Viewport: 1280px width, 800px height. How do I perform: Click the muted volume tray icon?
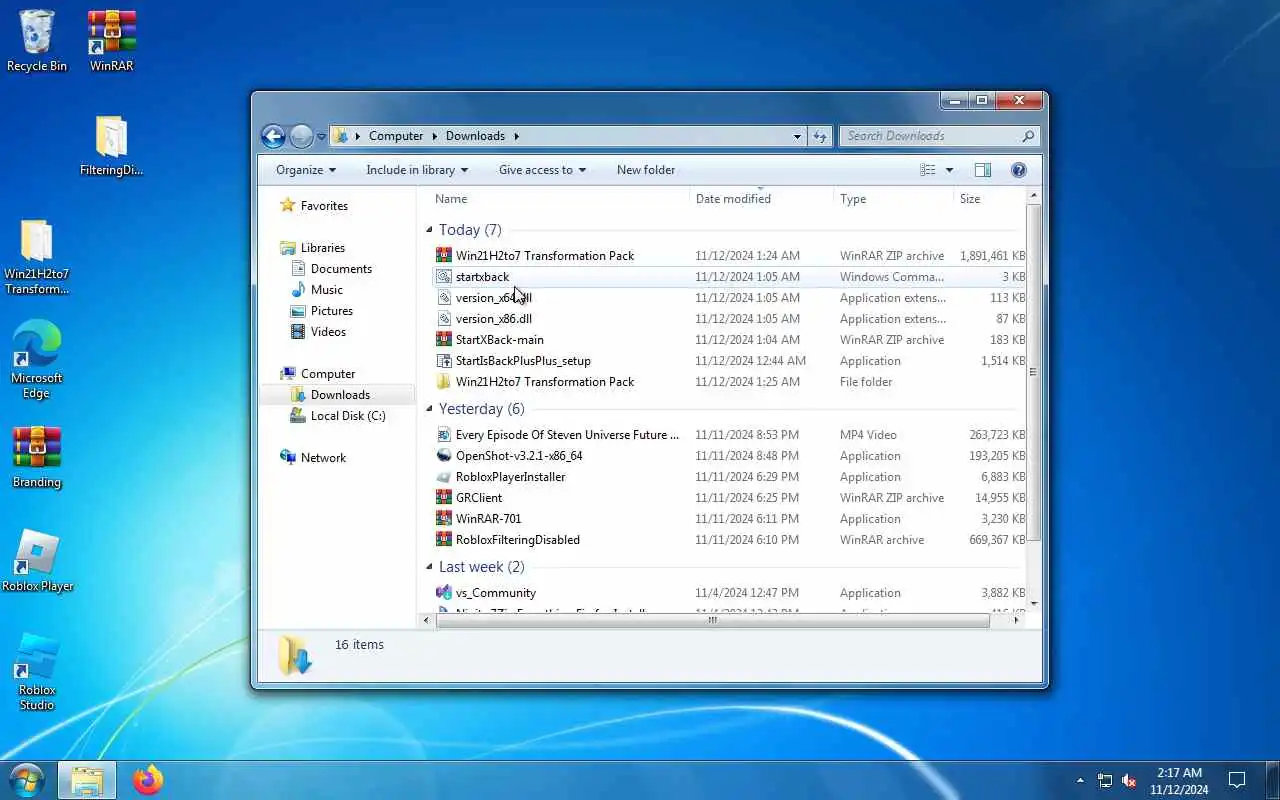click(x=1130, y=781)
